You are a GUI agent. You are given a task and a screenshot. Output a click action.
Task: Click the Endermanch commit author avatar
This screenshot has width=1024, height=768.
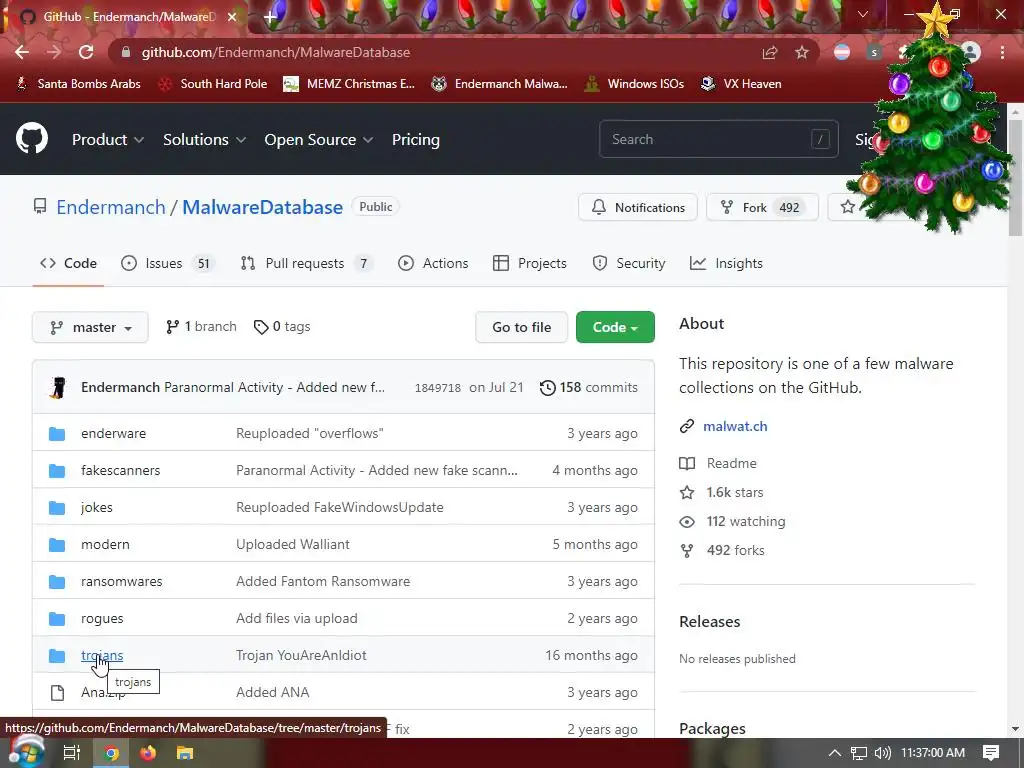58,387
